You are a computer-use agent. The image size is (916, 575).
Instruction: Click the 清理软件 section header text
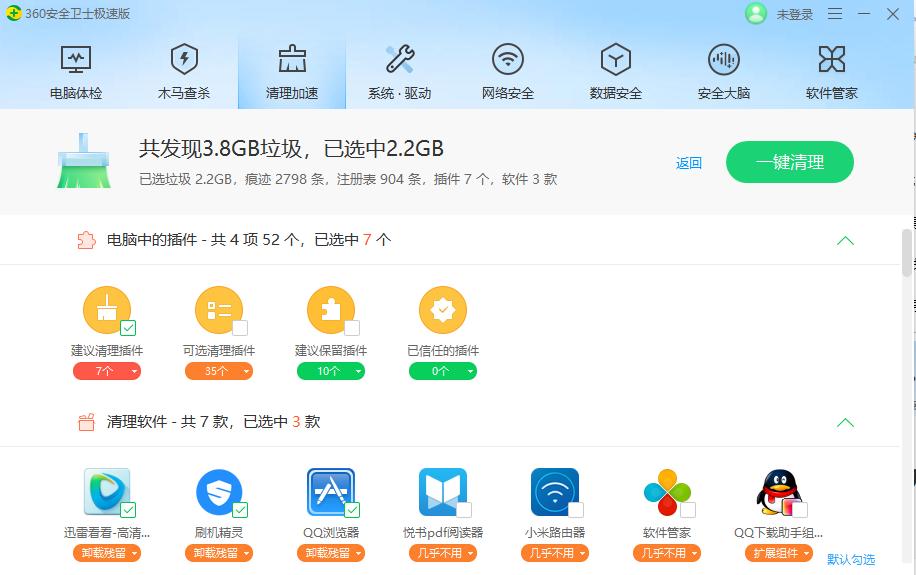(213, 421)
